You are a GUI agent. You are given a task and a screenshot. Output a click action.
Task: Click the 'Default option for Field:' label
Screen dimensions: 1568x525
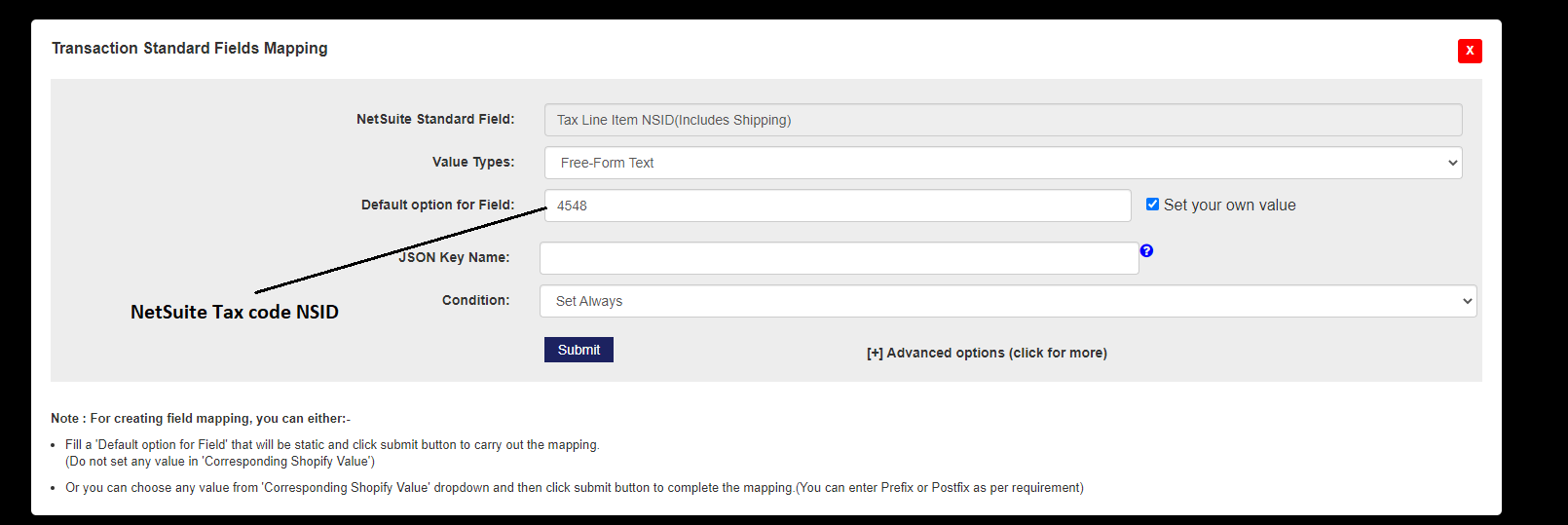[437, 205]
